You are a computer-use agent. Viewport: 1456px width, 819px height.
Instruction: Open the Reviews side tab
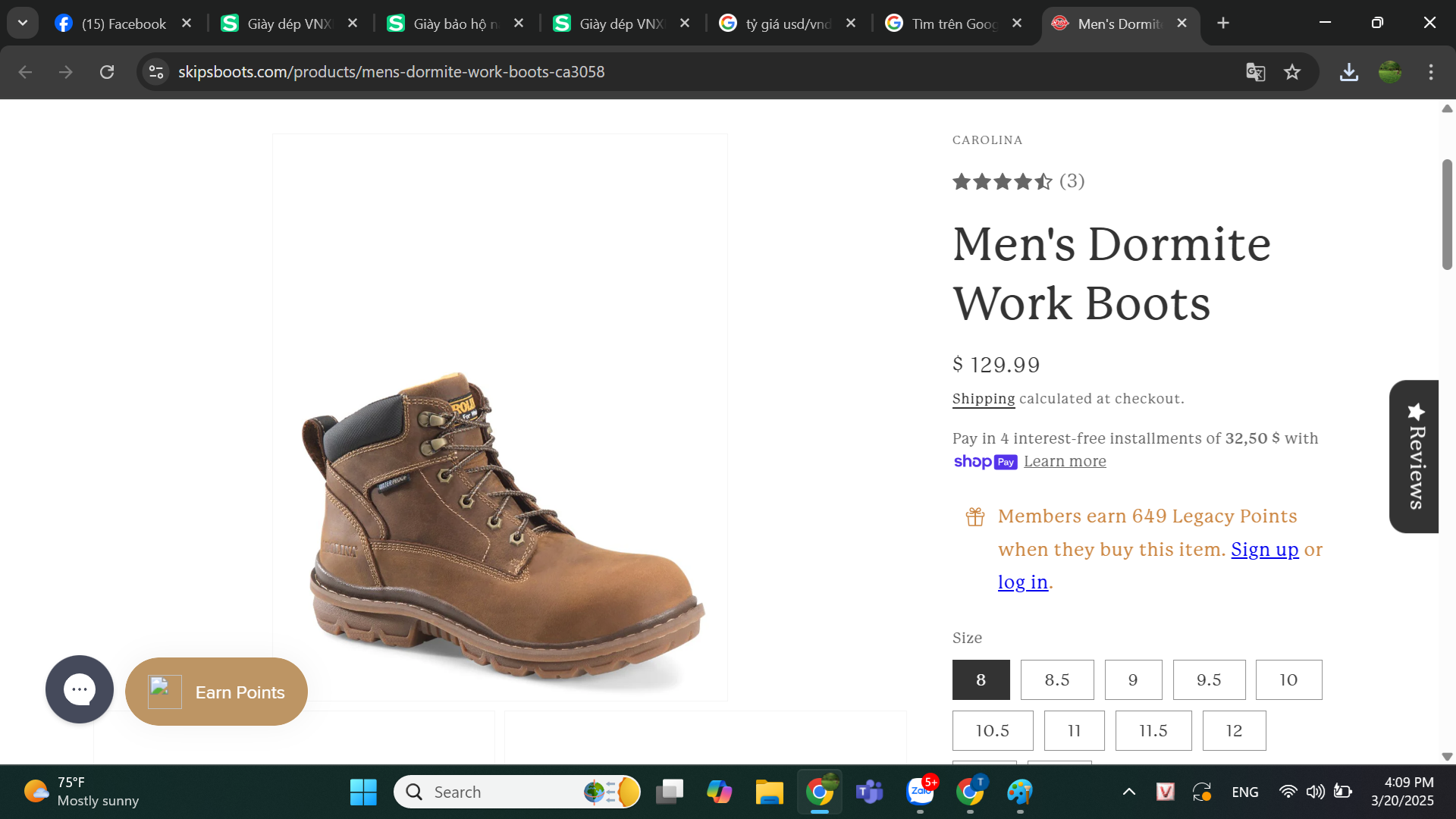pyautogui.click(x=1414, y=457)
